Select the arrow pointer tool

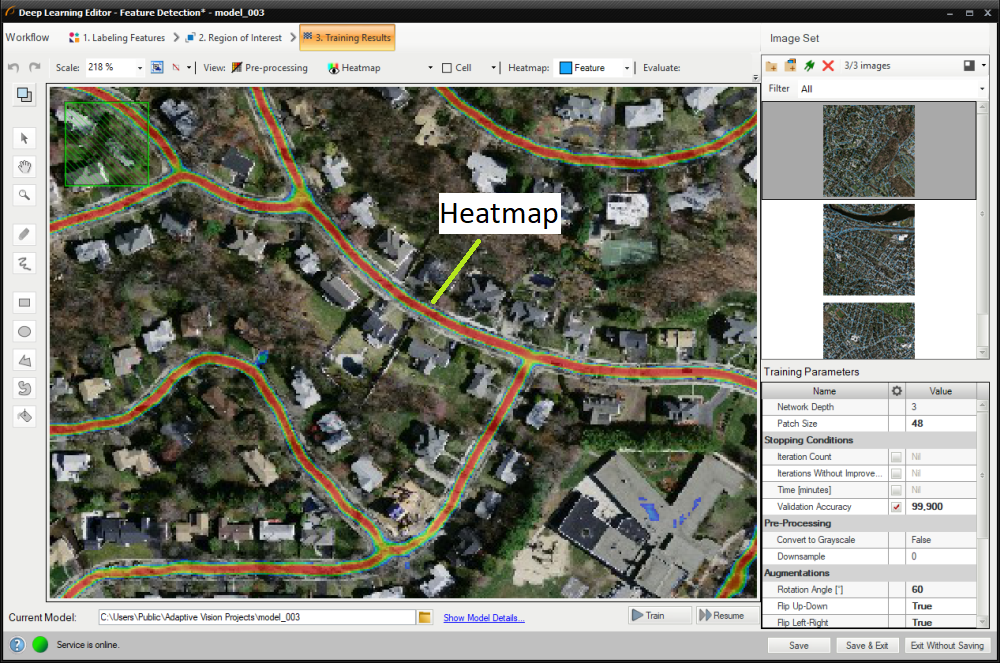tap(25, 138)
